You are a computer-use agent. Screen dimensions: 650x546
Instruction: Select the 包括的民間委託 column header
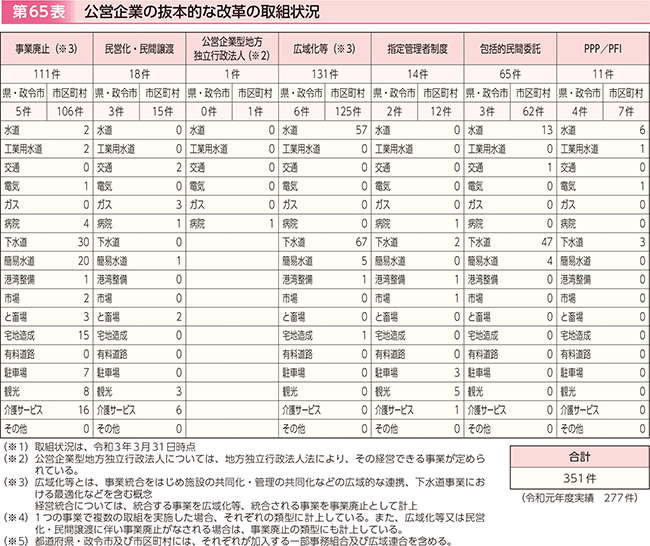tap(510, 49)
